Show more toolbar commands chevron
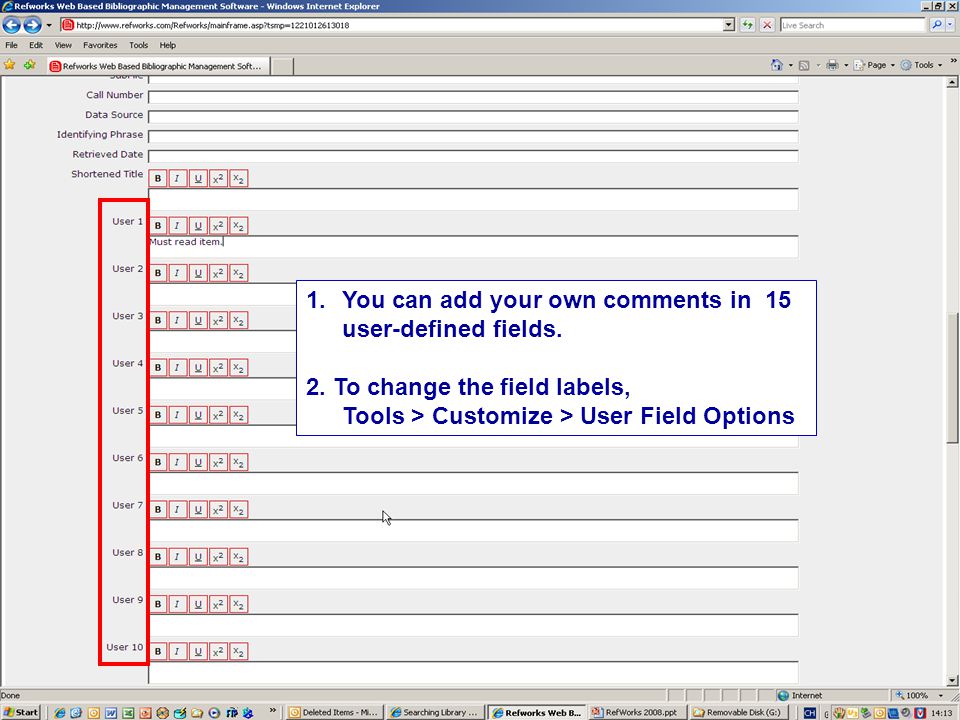The height and width of the screenshot is (720, 960). [953, 61]
